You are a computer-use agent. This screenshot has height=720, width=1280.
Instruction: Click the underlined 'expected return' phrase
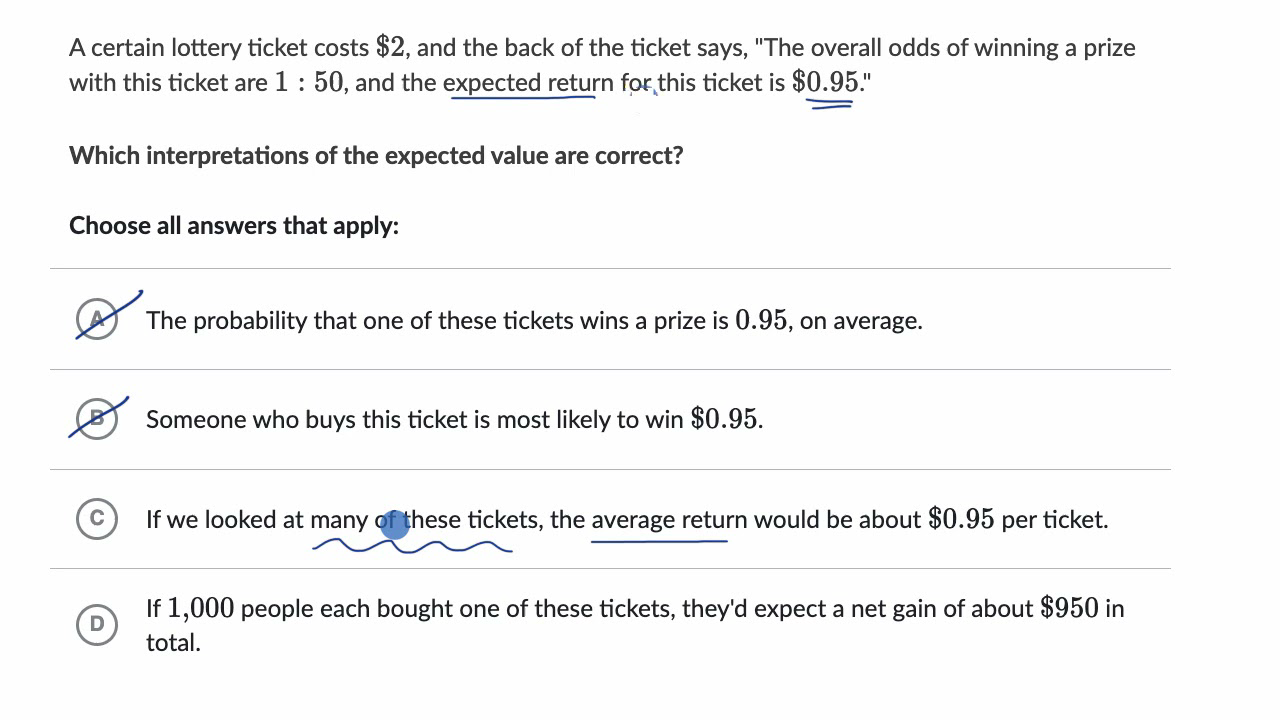[x=520, y=83]
